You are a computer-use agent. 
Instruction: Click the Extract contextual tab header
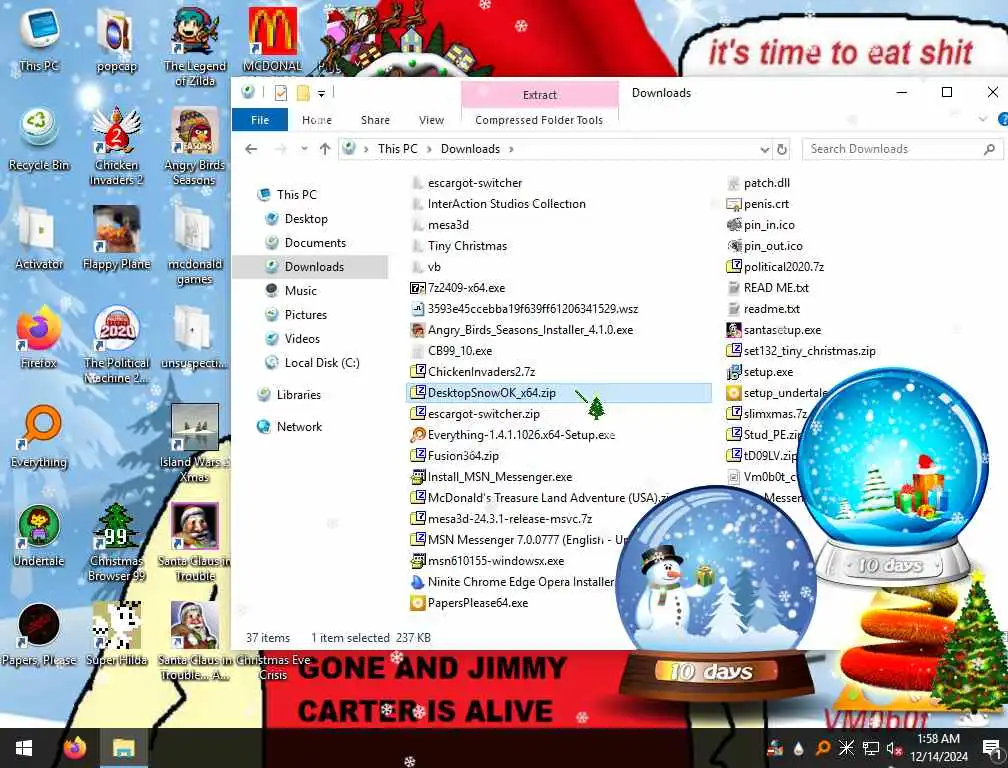click(539, 94)
